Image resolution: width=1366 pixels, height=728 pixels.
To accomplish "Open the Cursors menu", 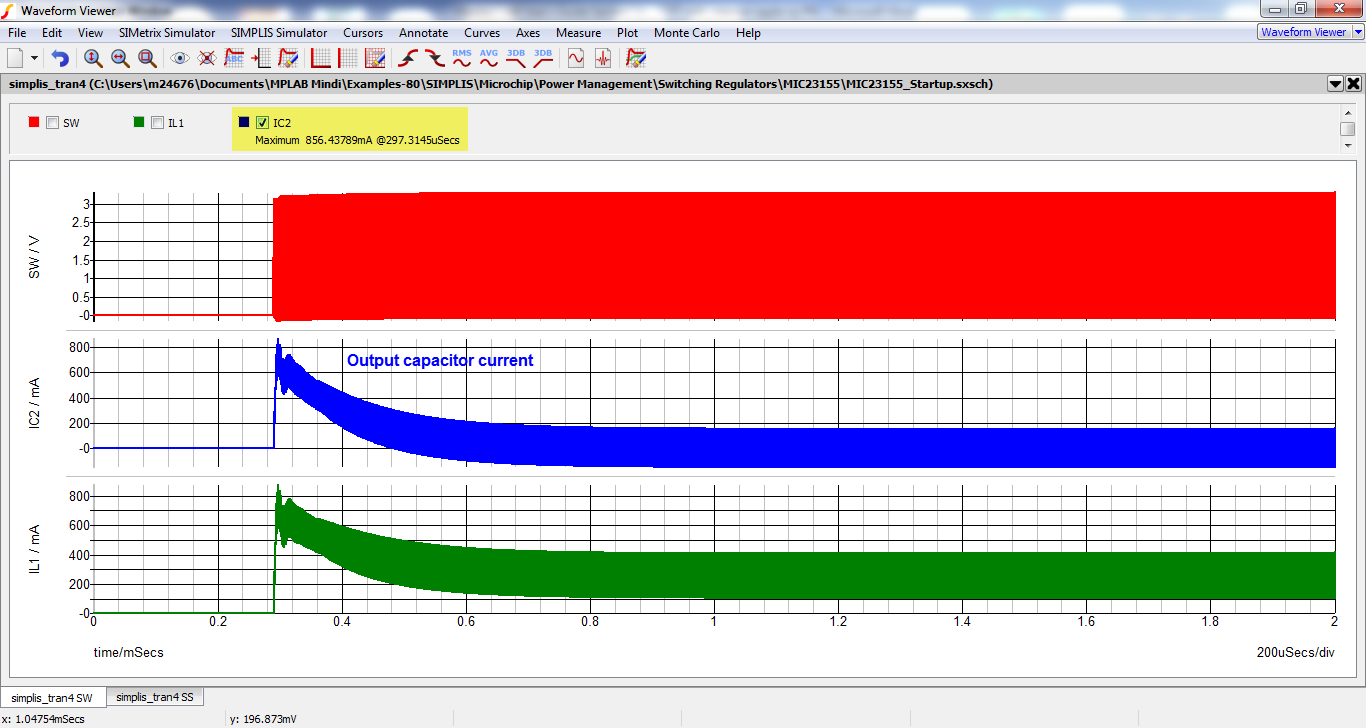I will click(363, 33).
